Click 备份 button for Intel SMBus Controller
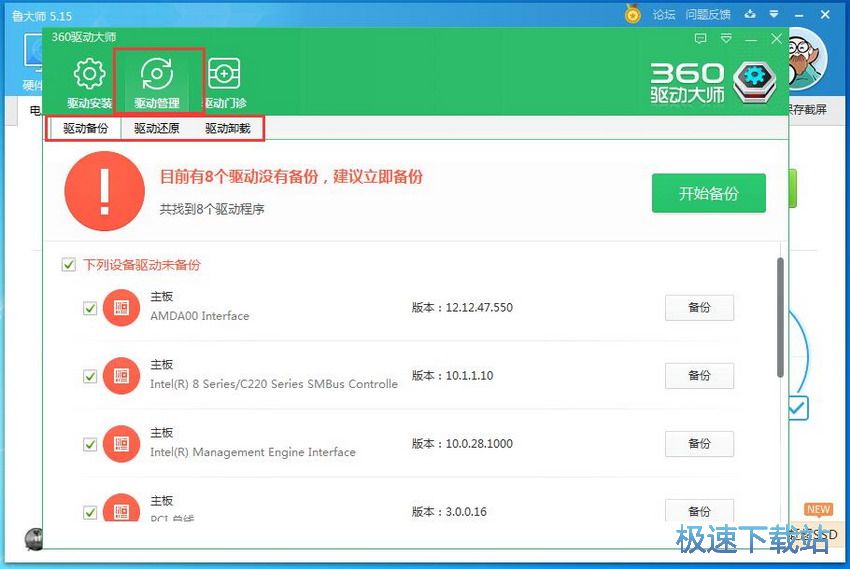Image resolution: width=850 pixels, height=569 pixels. pyautogui.click(x=699, y=376)
